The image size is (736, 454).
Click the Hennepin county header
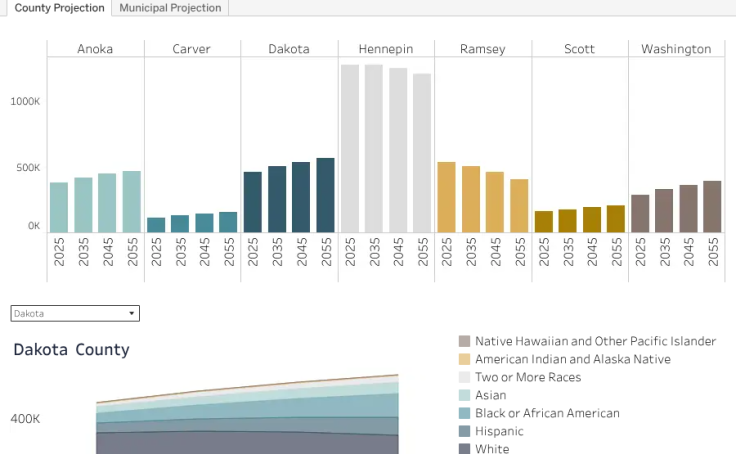(386, 49)
